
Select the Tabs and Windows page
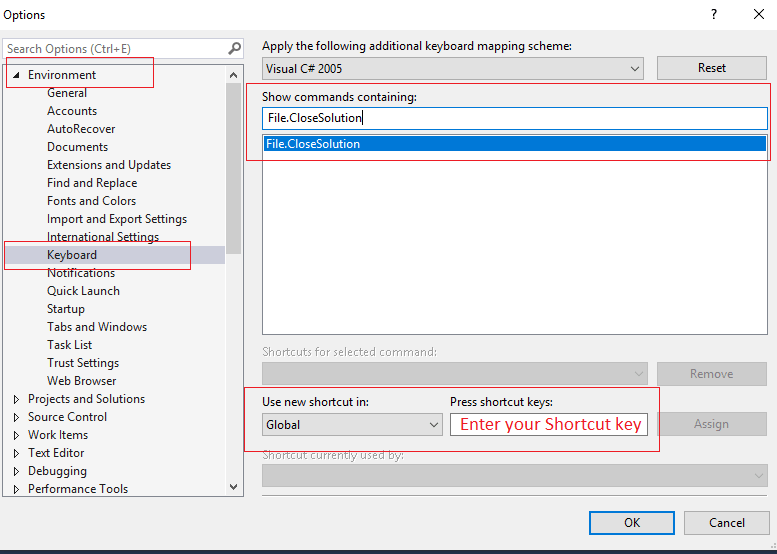[97, 327]
